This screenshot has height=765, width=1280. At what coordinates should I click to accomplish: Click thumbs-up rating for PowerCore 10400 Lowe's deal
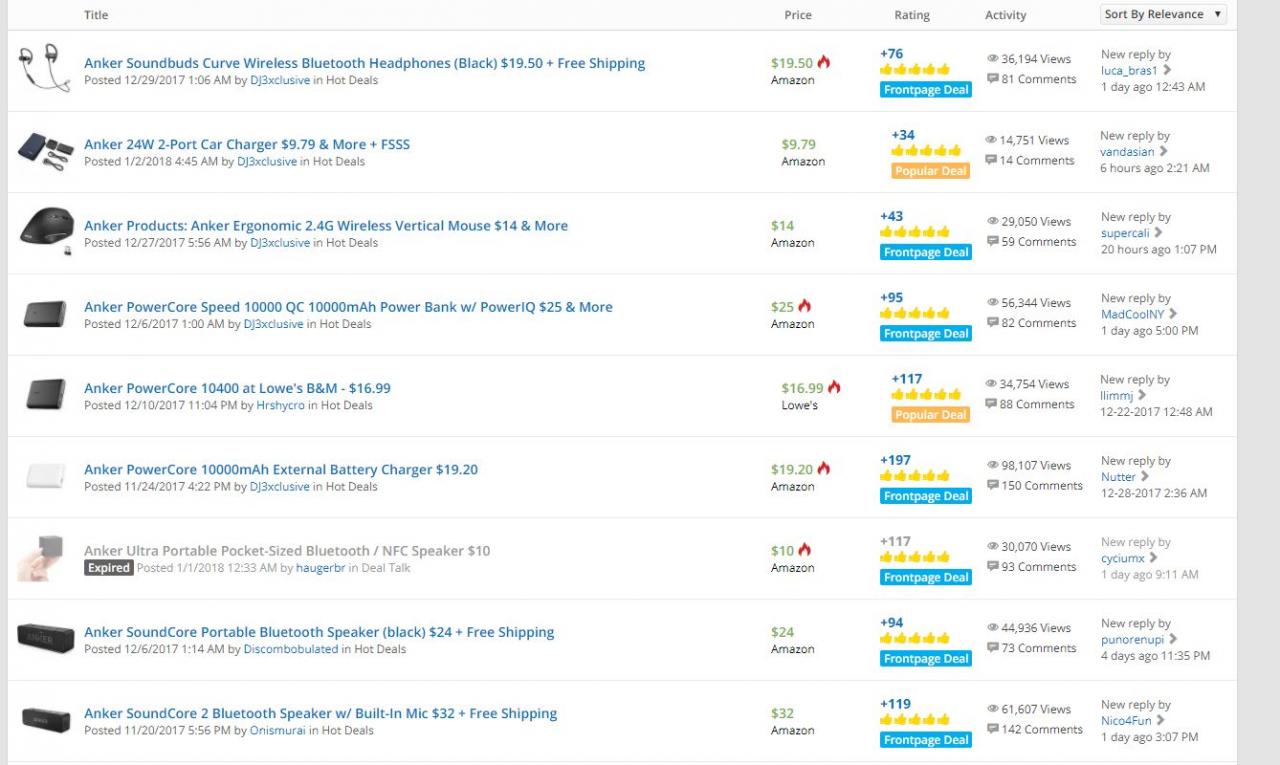[926, 394]
